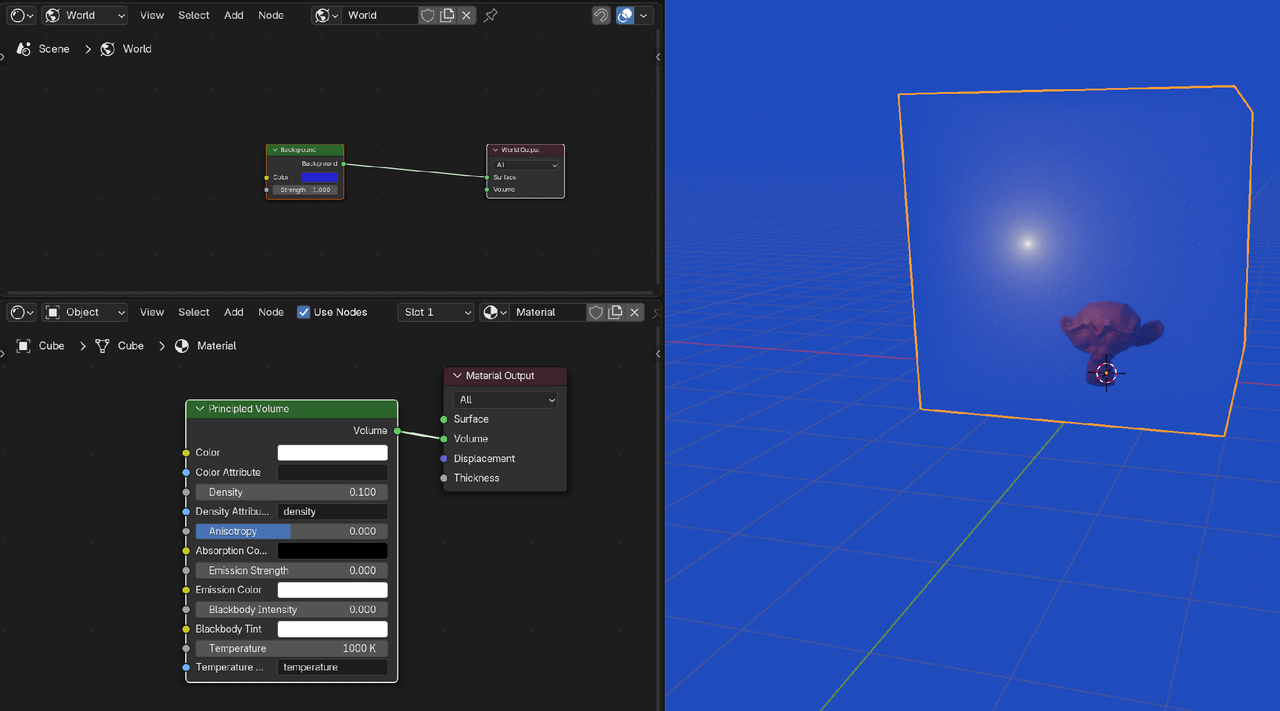Open the Object shader type dropdown
Image resolution: width=1280 pixels, height=711 pixels.
[x=85, y=312]
